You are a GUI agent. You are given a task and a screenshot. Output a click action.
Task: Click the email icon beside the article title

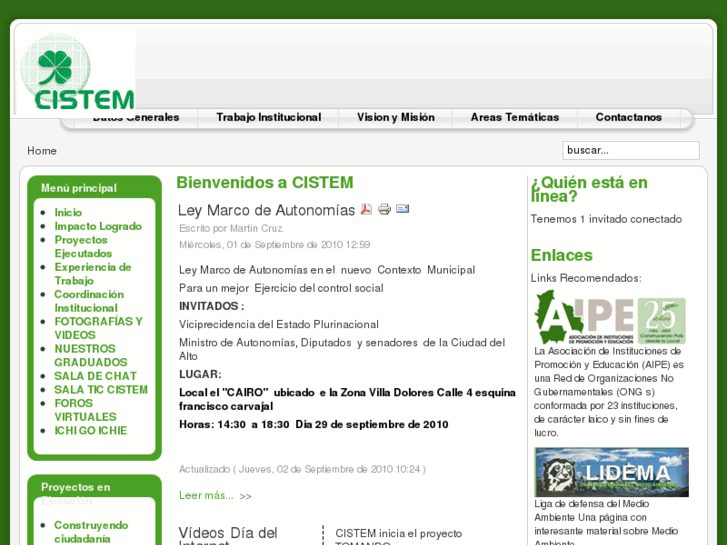coord(402,209)
